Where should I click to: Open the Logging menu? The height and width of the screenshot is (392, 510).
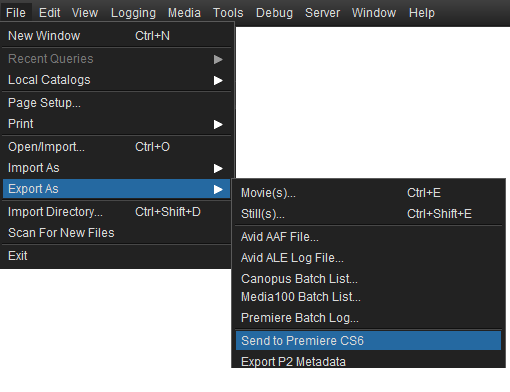(x=133, y=13)
